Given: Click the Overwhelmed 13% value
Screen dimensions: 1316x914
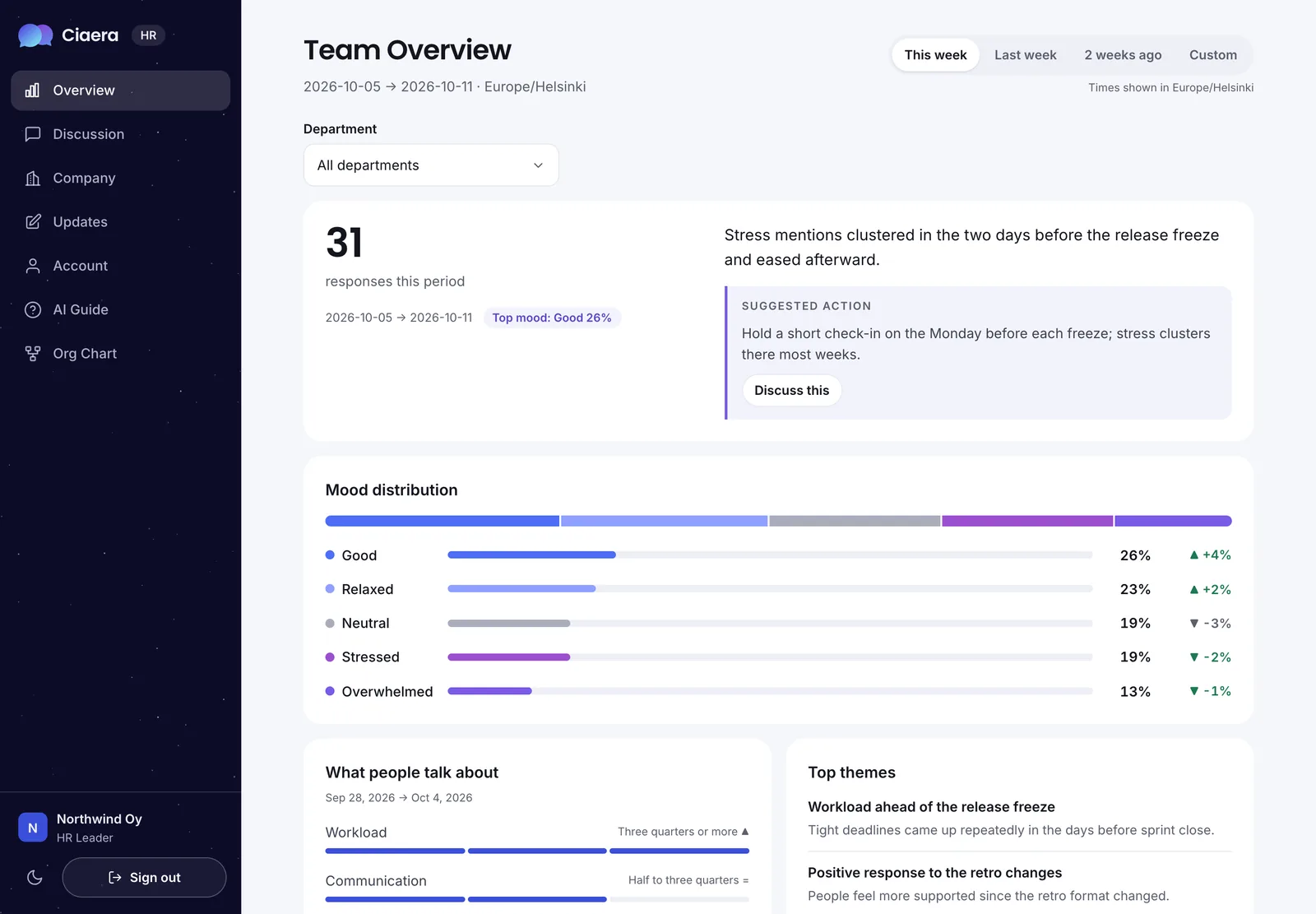Looking at the screenshot, I should click(1135, 692).
